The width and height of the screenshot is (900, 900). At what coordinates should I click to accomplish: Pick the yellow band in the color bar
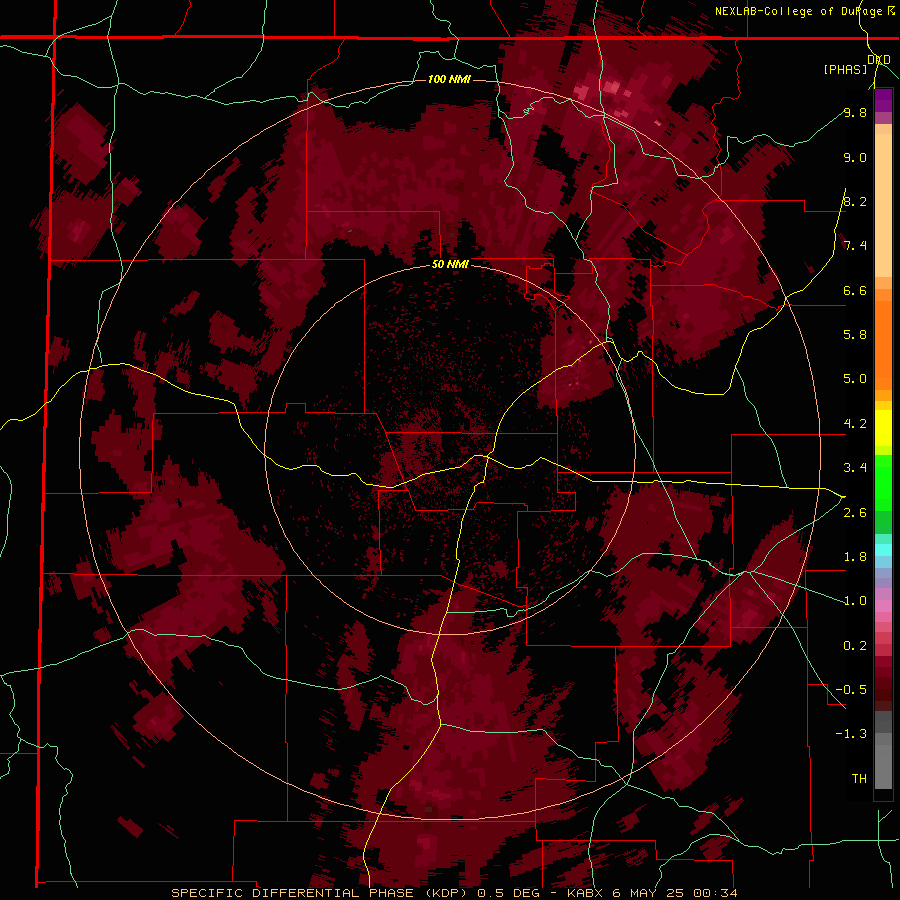point(883,428)
